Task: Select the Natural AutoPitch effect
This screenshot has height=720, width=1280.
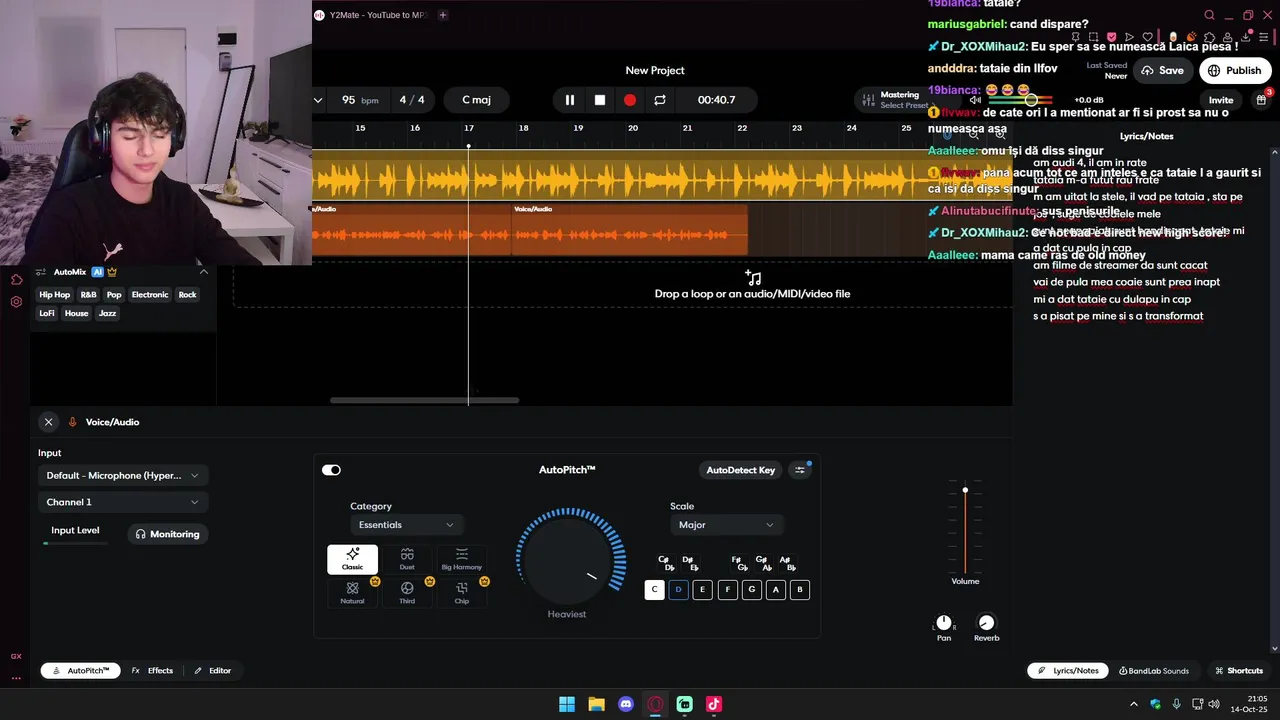Action: coord(352,593)
